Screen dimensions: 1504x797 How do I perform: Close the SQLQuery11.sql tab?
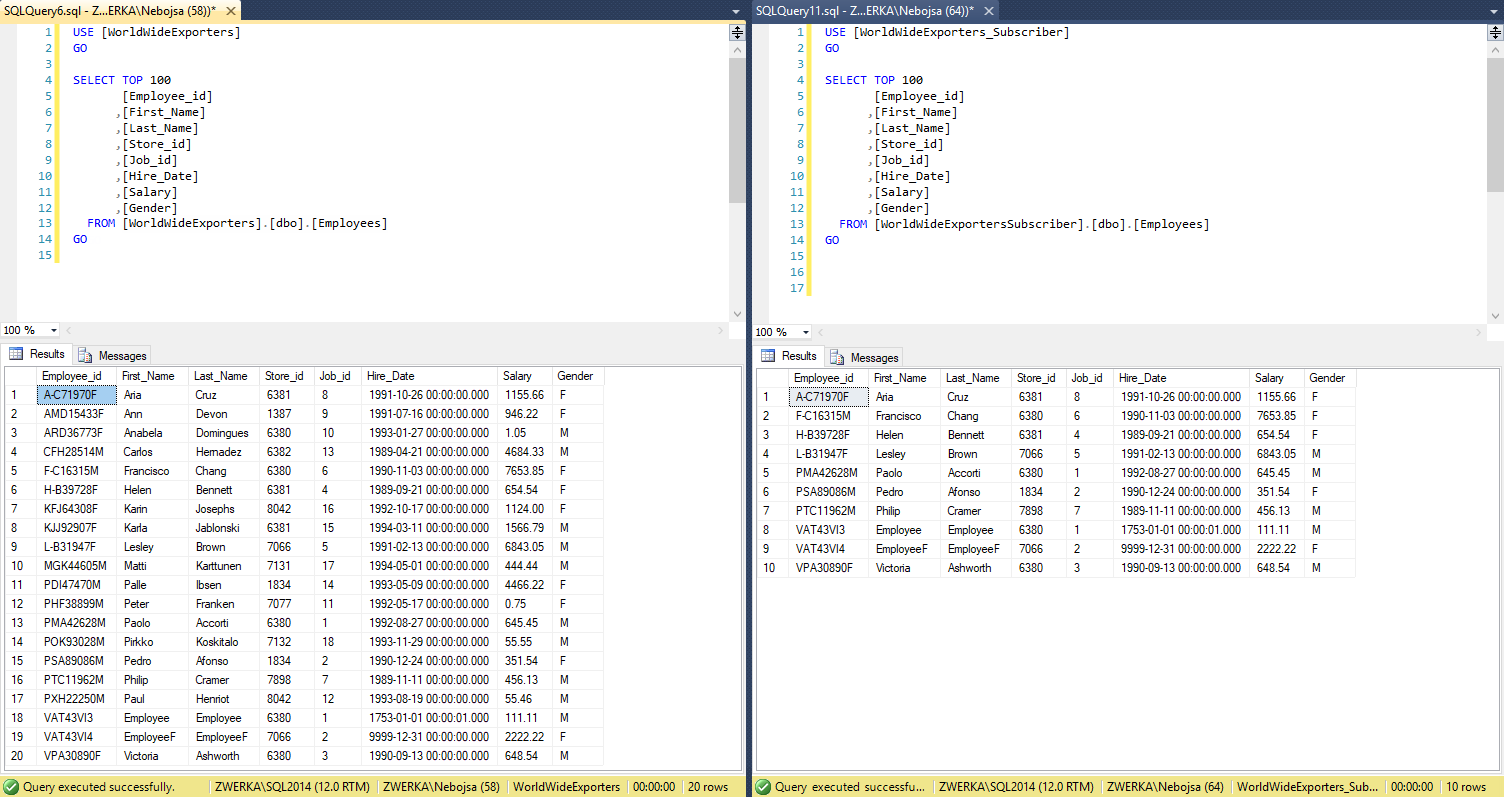tap(987, 10)
